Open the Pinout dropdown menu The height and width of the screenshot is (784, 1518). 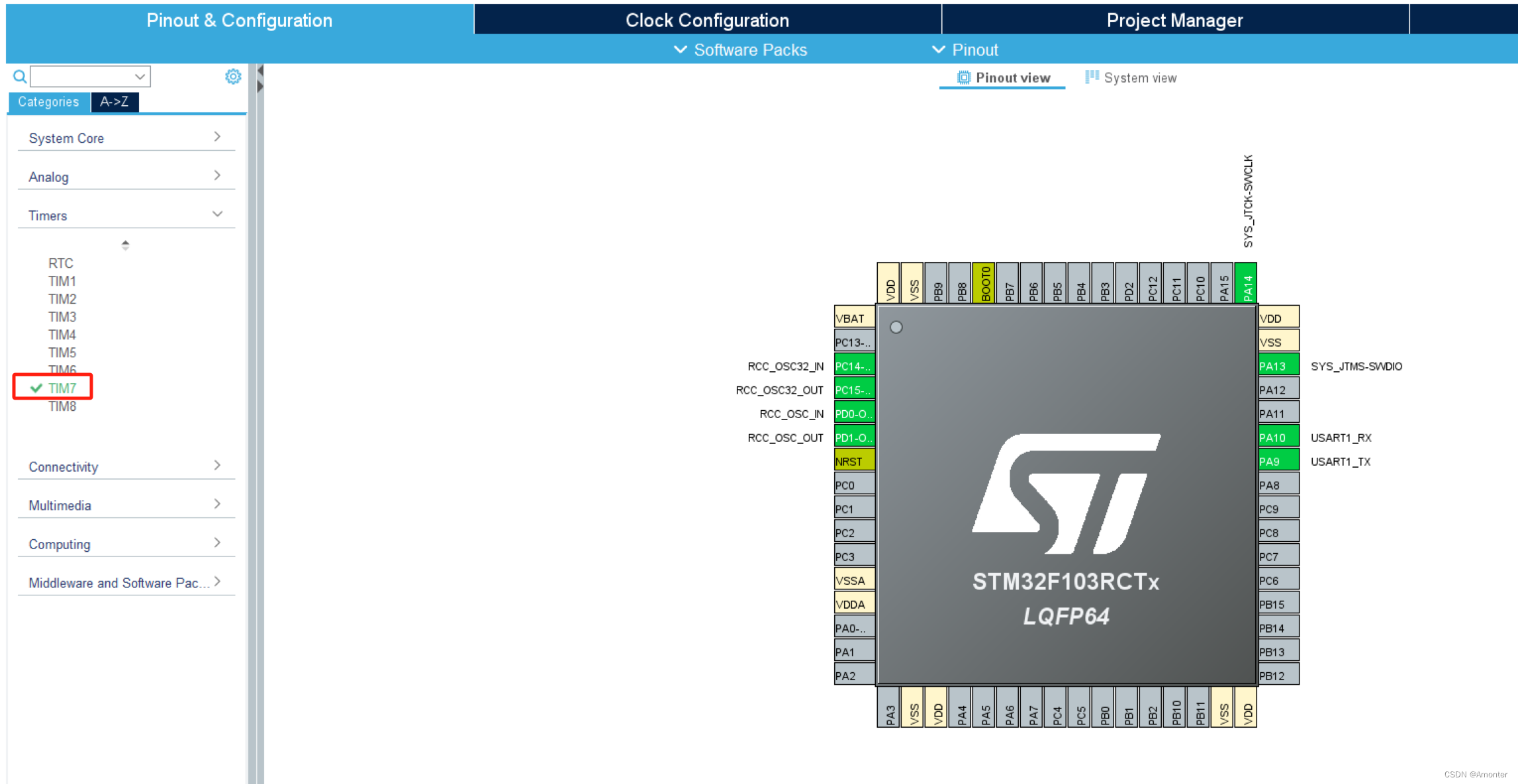click(965, 50)
